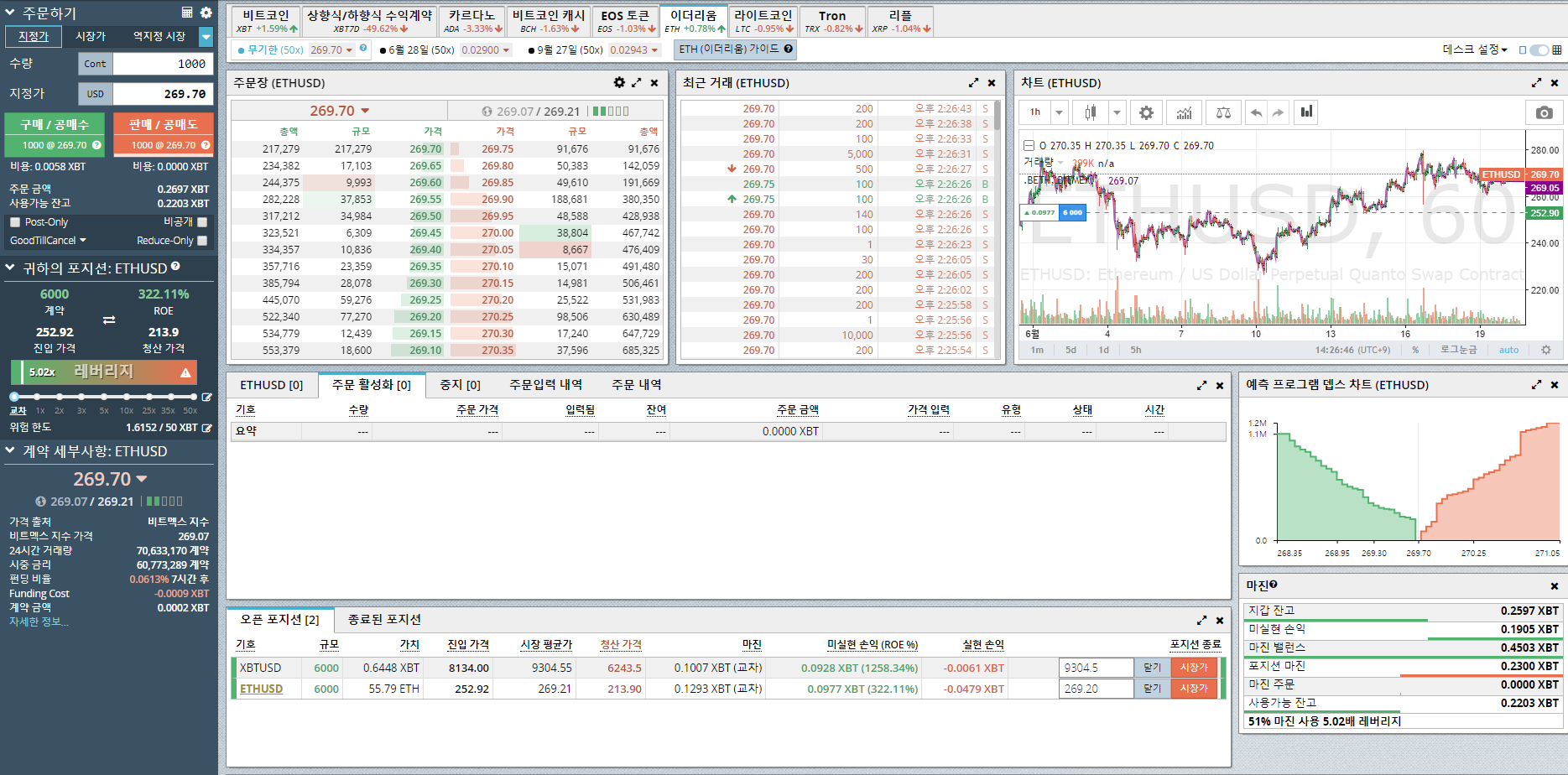Toggle chart bar-style fullscreen icon
Screen dimensions: 1568x775
1306,112
